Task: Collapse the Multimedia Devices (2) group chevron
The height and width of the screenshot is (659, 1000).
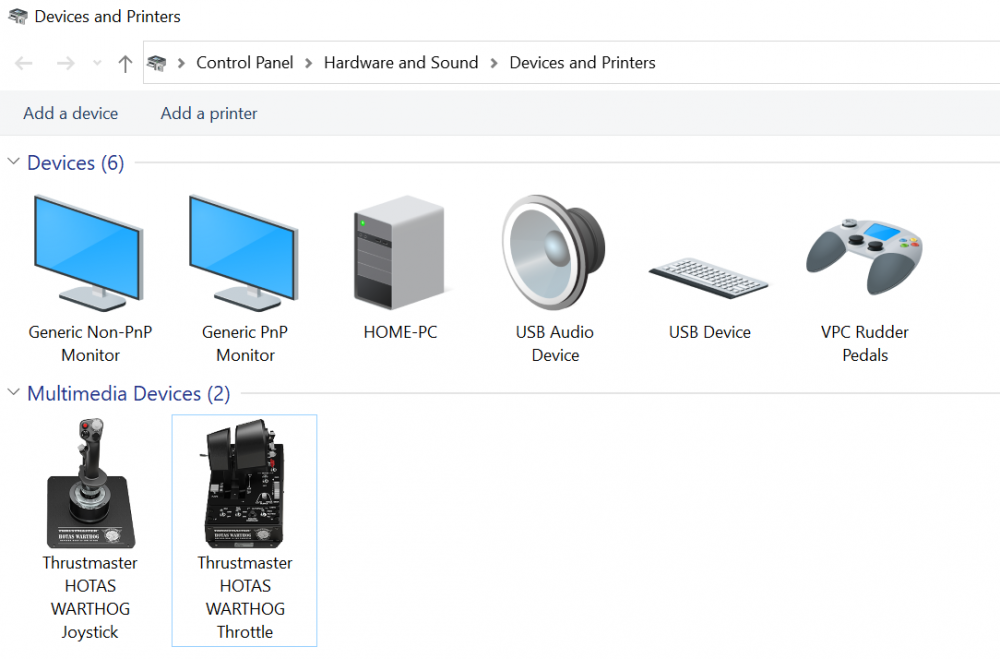Action: coord(13,392)
